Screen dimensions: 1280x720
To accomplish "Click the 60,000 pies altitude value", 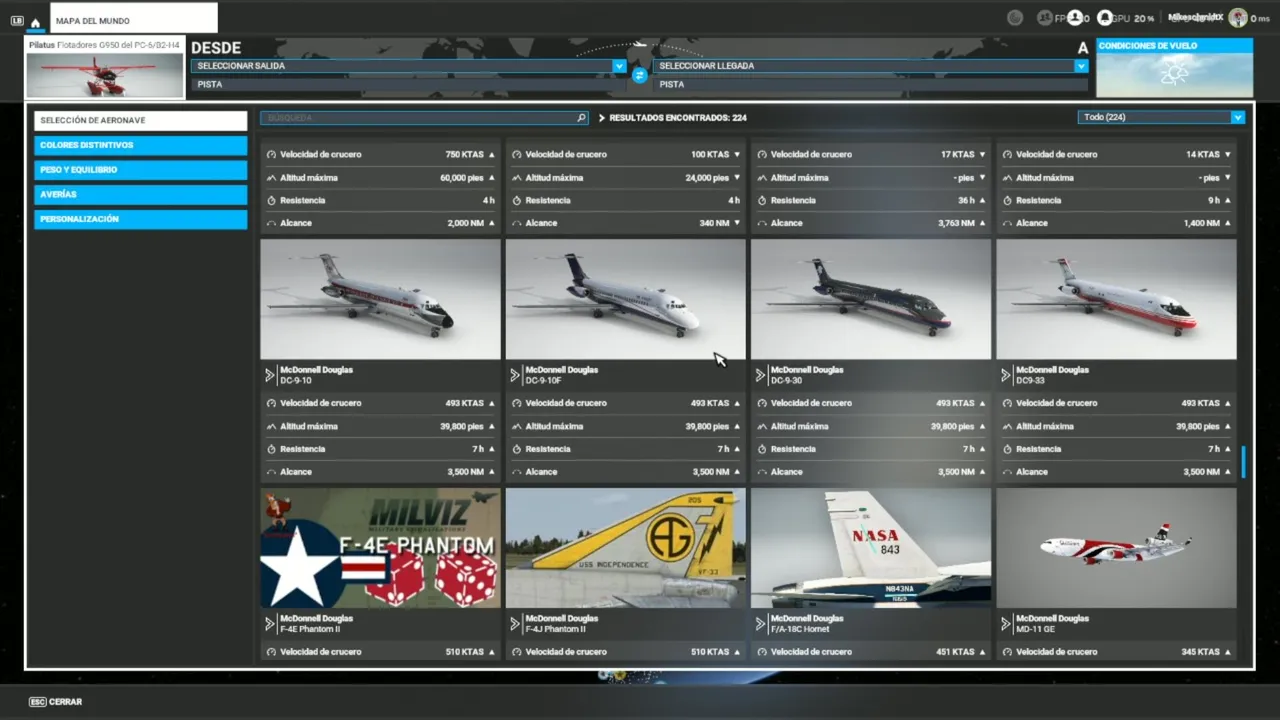I will 462,178.
